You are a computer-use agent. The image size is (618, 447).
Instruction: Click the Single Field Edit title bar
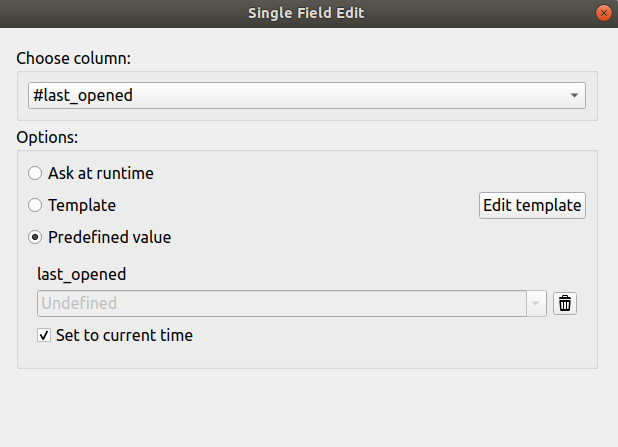pos(308,13)
